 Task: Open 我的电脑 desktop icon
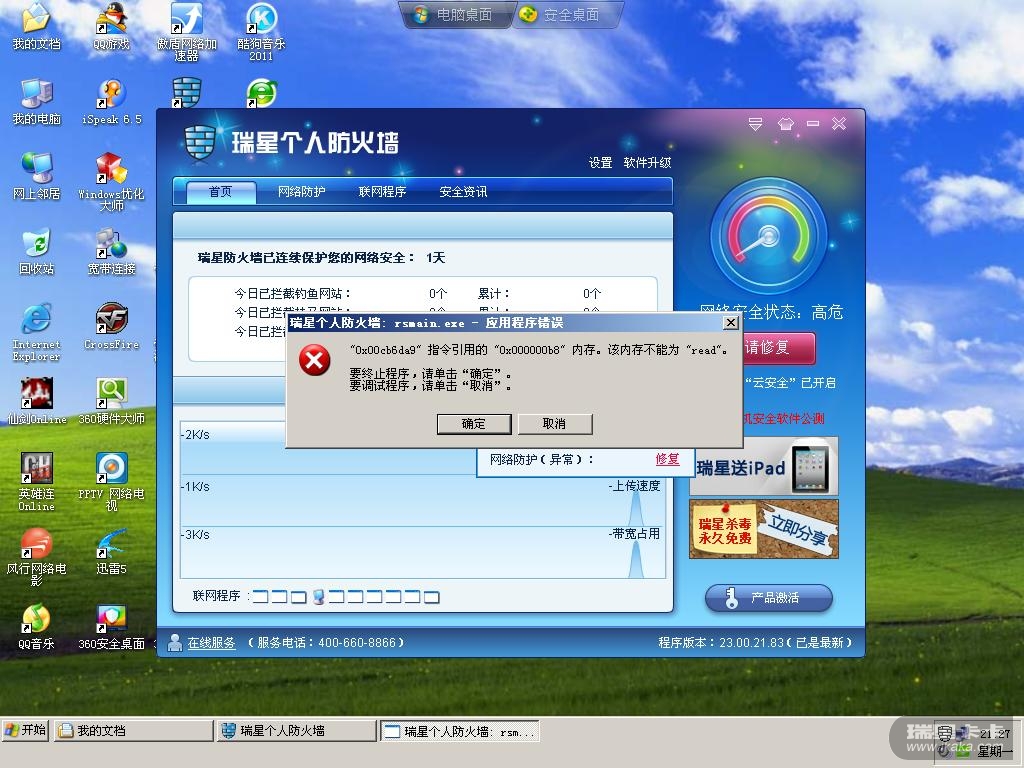(x=36, y=102)
